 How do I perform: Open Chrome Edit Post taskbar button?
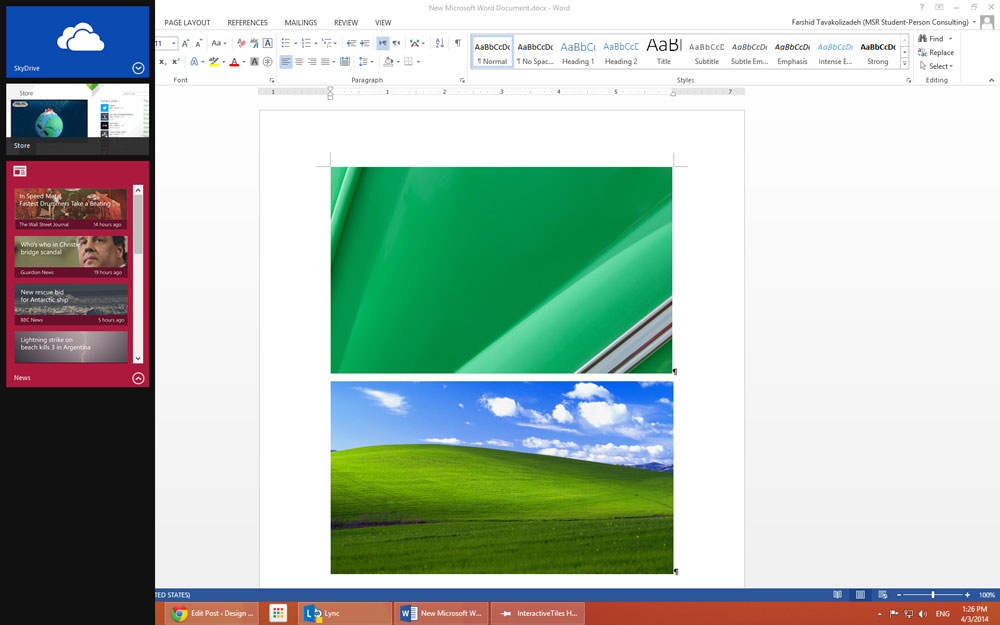pos(212,614)
